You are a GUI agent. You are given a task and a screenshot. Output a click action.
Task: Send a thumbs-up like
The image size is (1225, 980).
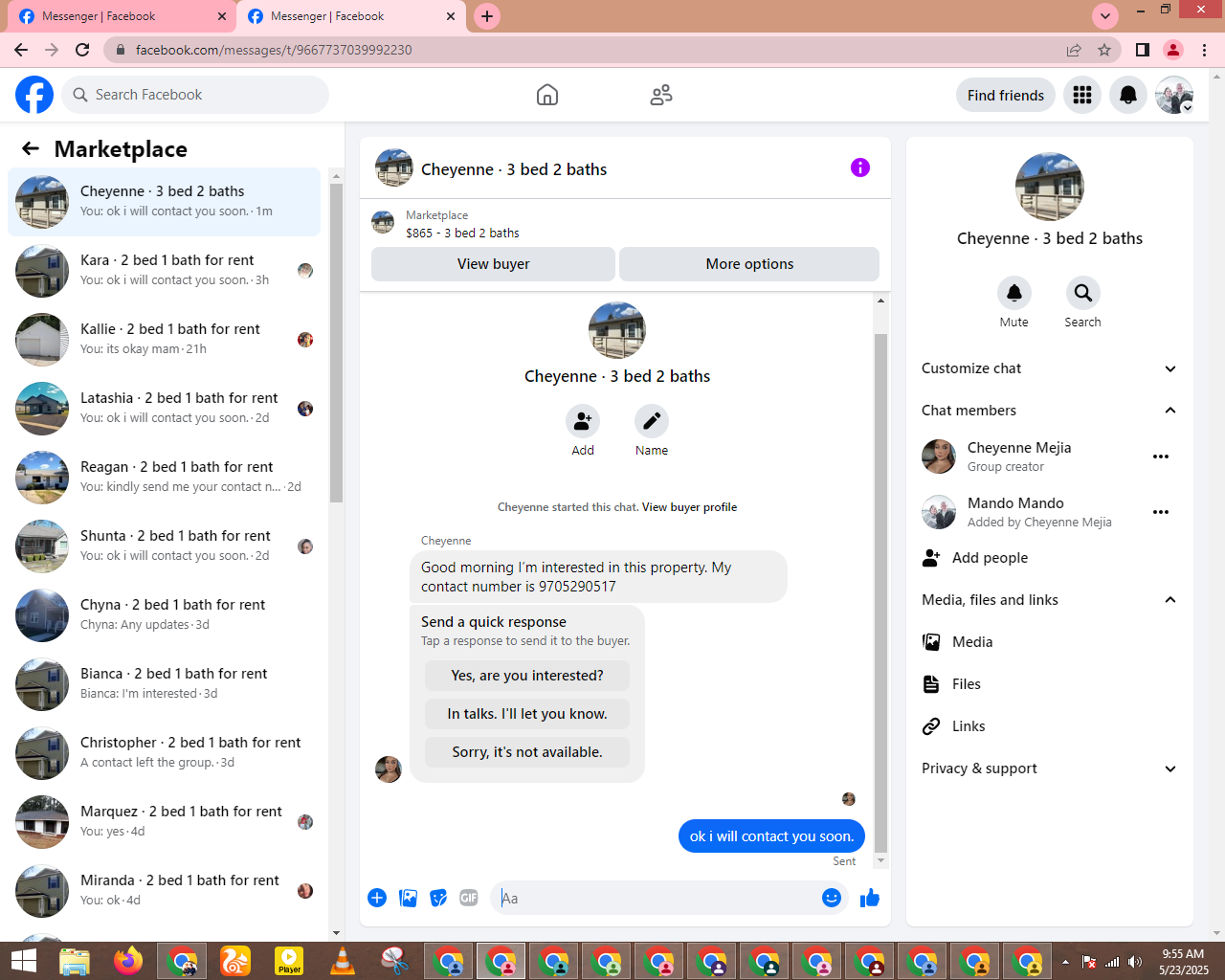870,898
